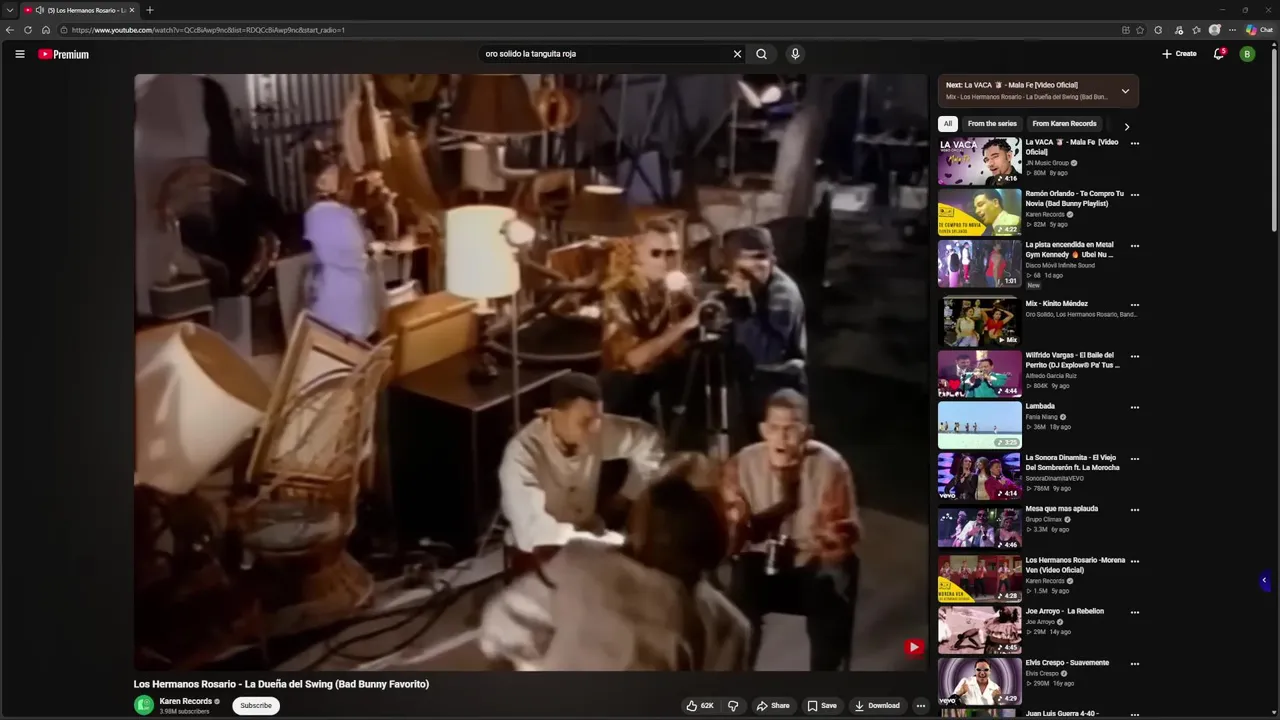This screenshot has height=720, width=1280.
Task: Open Mesa que mas aplauda title
Action: [1061, 509]
